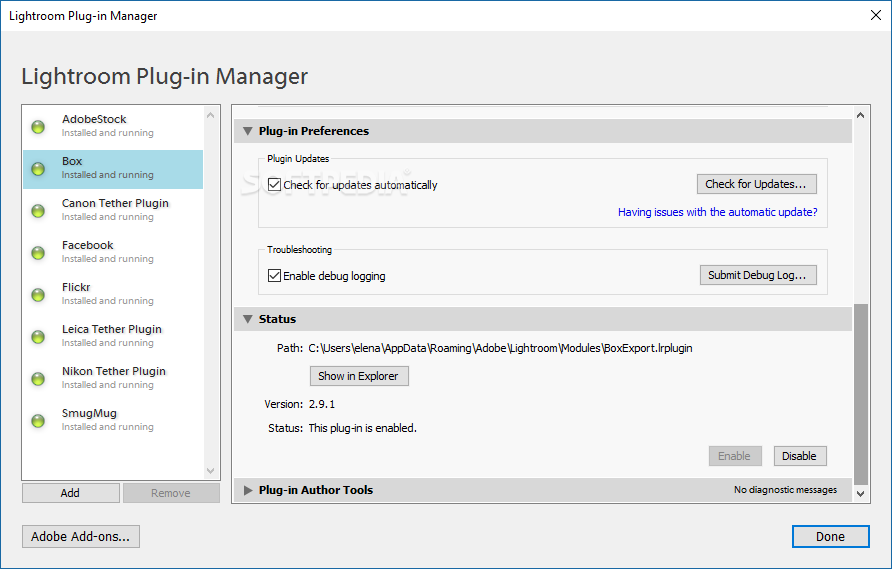This screenshot has height=569, width=892.
Task: Select SmugMug in the plug-in list
Action: pos(113,420)
